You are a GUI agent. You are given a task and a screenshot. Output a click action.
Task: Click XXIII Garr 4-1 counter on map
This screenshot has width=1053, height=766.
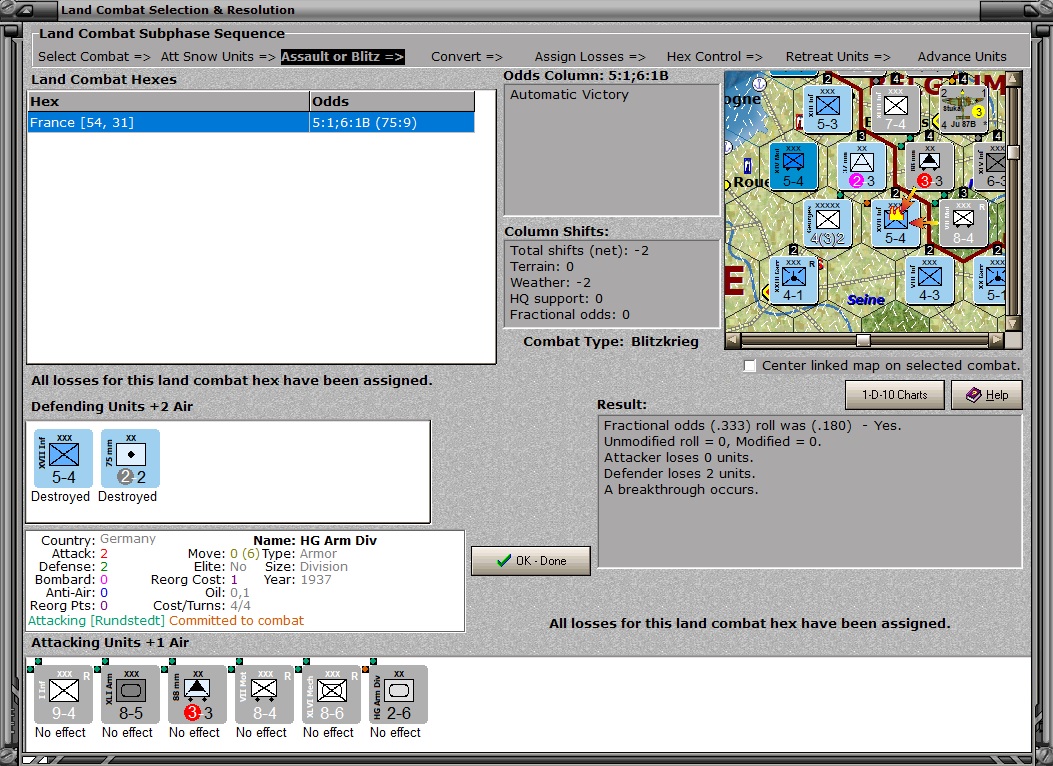tap(793, 280)
